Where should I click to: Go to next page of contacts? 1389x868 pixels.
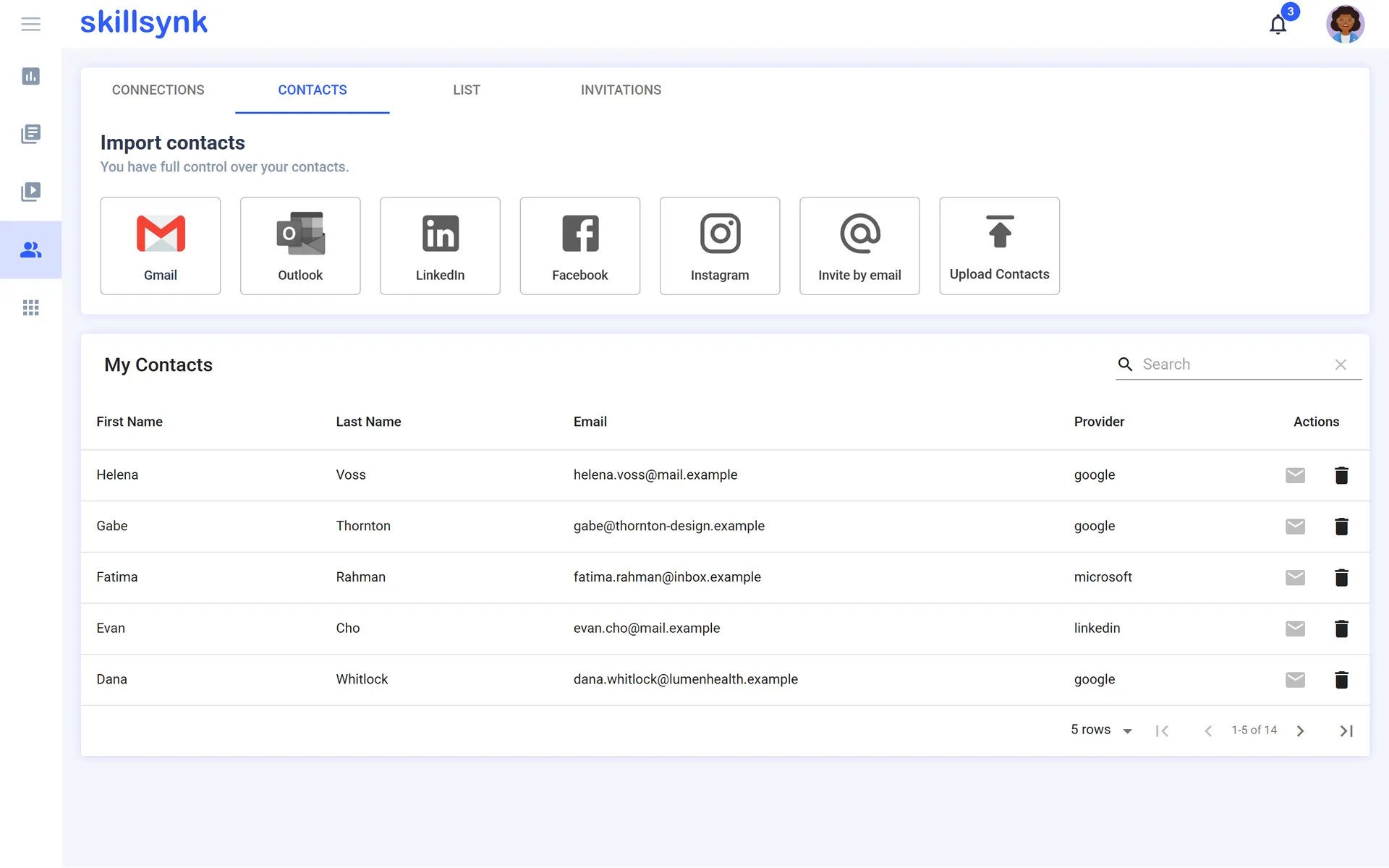pyautogui.click(x=1300, y=731)
